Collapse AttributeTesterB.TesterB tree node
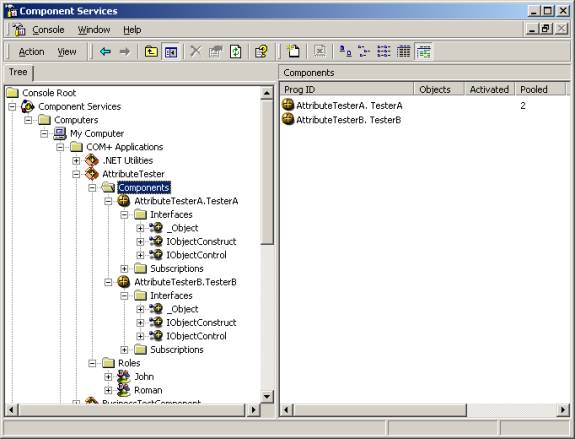This screenshot has height=439, width=575. tap(108, 282)
